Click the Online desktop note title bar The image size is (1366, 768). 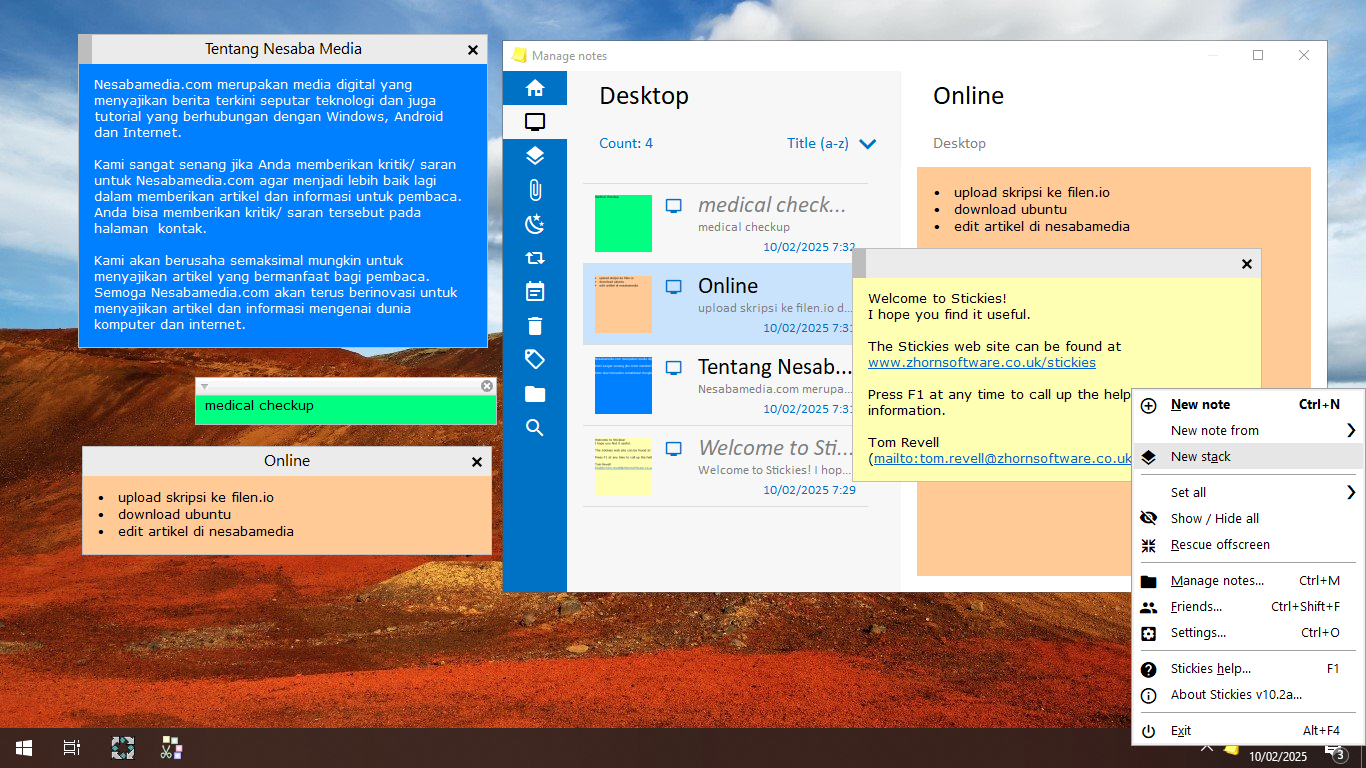(287, 461)
